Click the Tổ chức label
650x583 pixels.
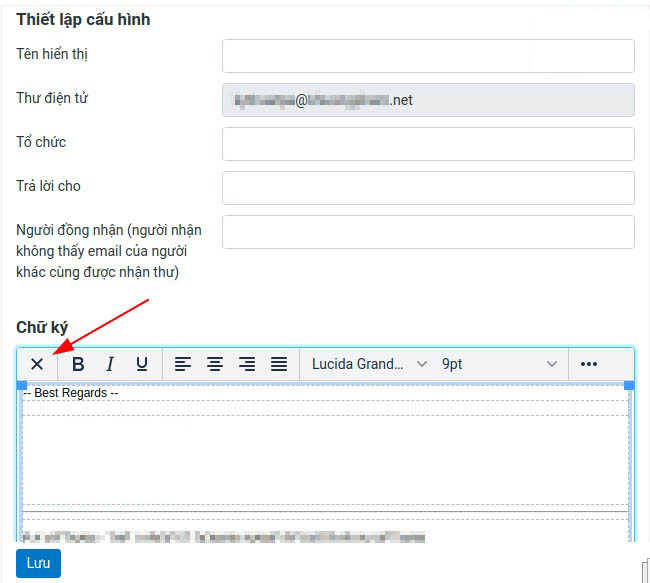pyautogui.click(x=41, y=142)
